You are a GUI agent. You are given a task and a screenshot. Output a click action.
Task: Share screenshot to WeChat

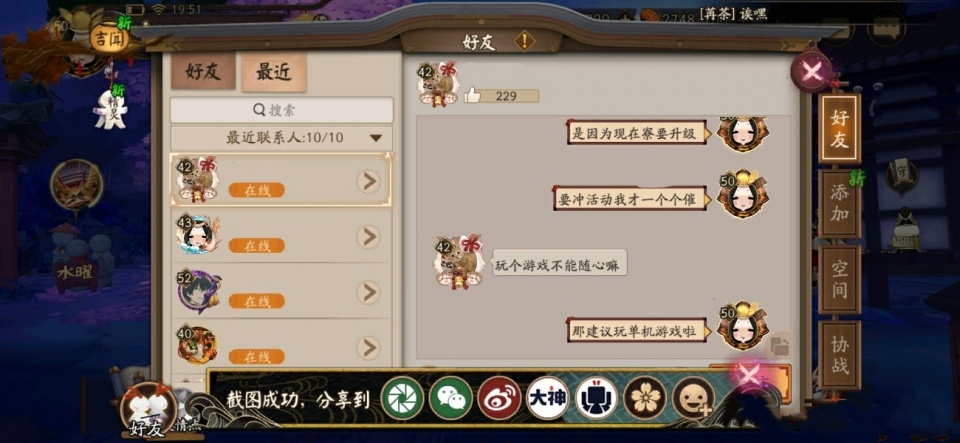coord(451,398)
